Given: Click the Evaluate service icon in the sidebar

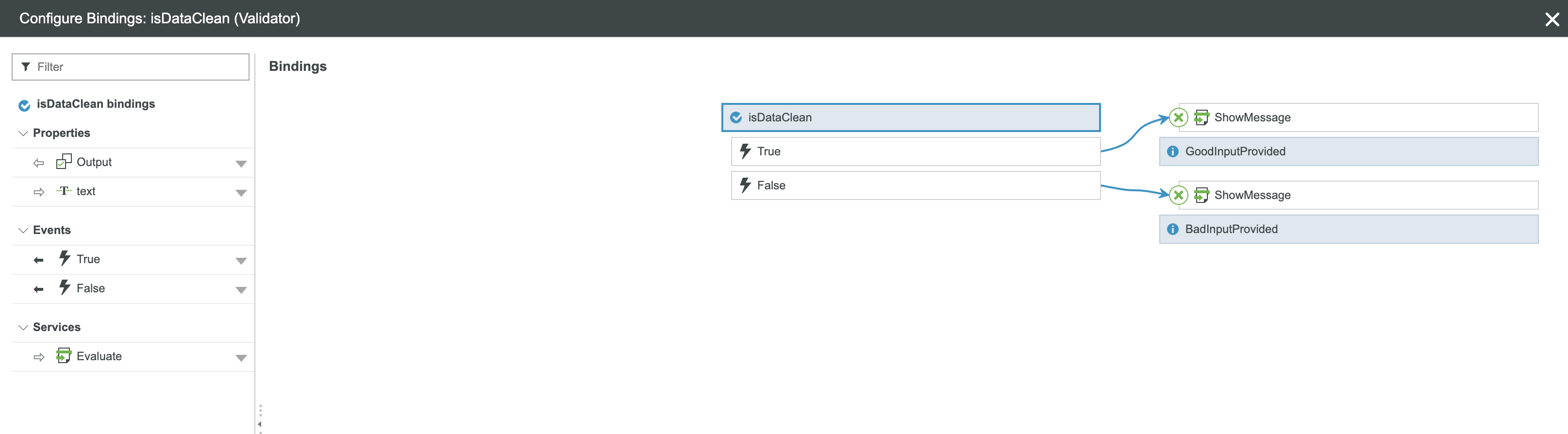Looking at the screenshot, I should click(x=63, y=356).
